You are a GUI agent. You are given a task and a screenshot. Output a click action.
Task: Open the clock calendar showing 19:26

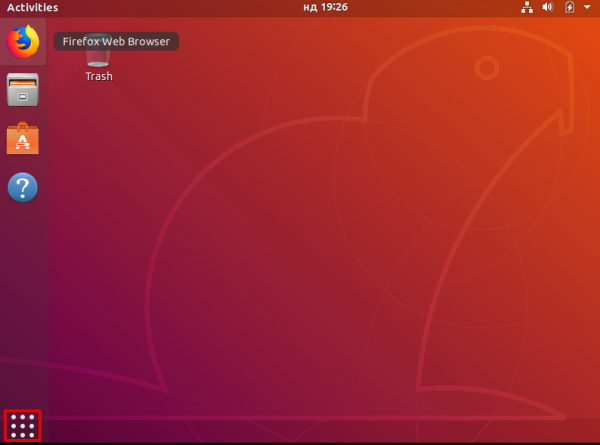(325, 7)
